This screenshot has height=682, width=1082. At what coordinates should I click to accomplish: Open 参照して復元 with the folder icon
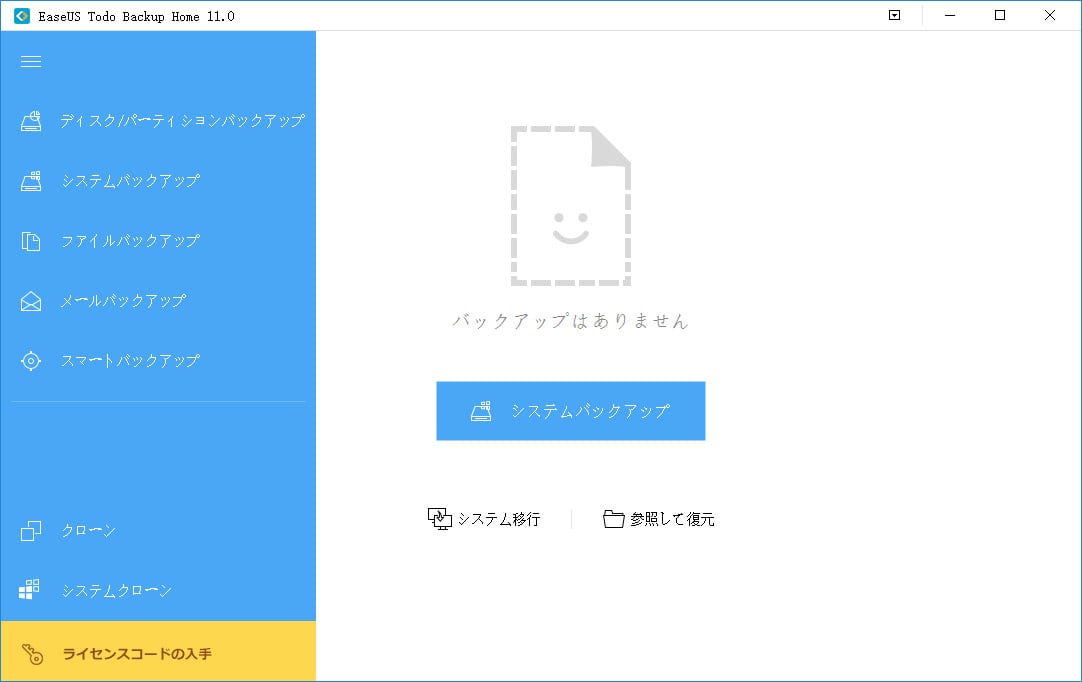point(659,519)
